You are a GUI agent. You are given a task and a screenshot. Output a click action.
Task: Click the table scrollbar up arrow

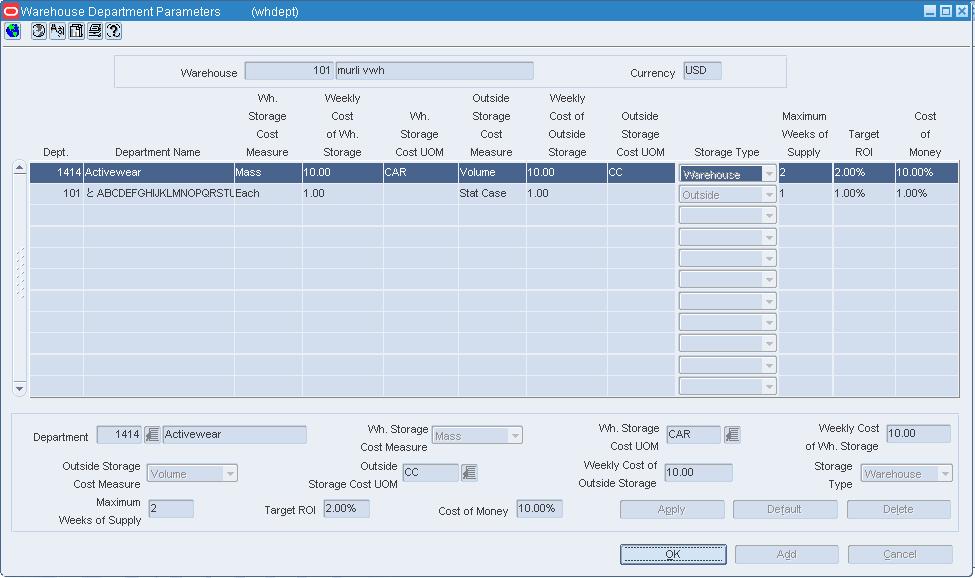19,168
